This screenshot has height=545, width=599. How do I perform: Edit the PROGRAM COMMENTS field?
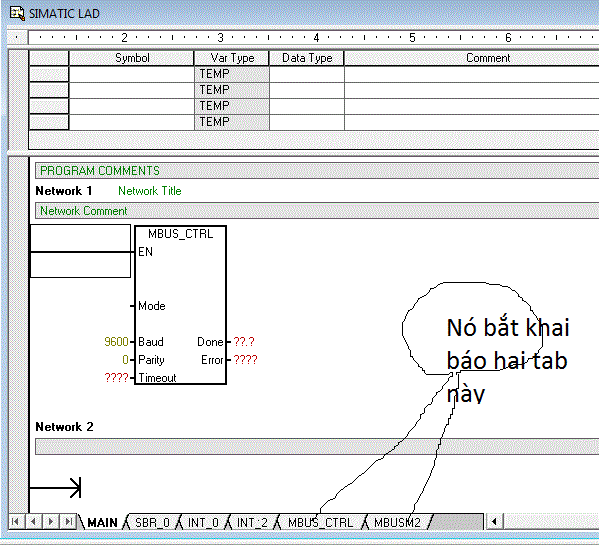tap(317, 171)
